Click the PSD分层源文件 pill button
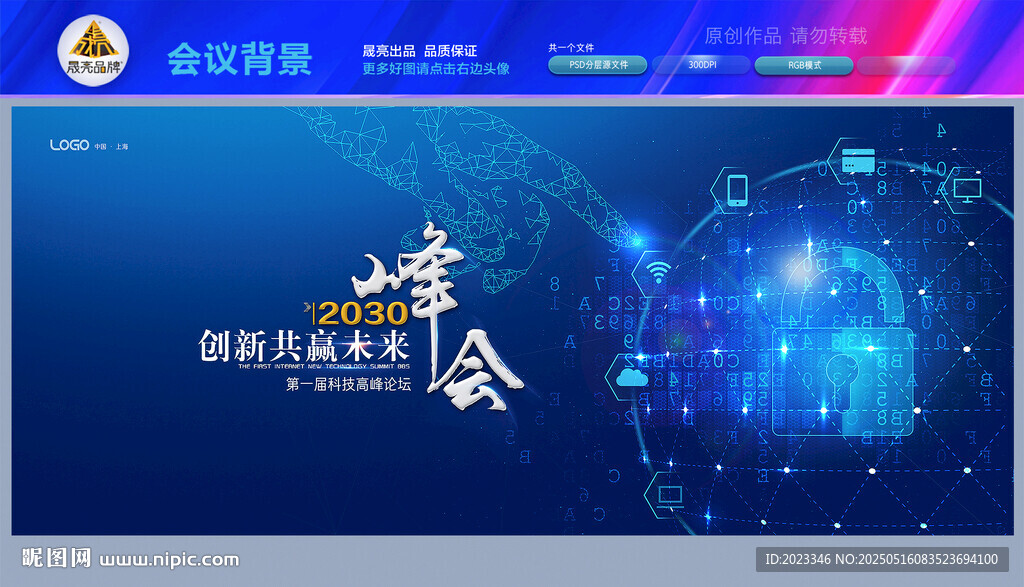This screenshot has width=1024, height=587. pyautogui.click(x=598, y=65)
